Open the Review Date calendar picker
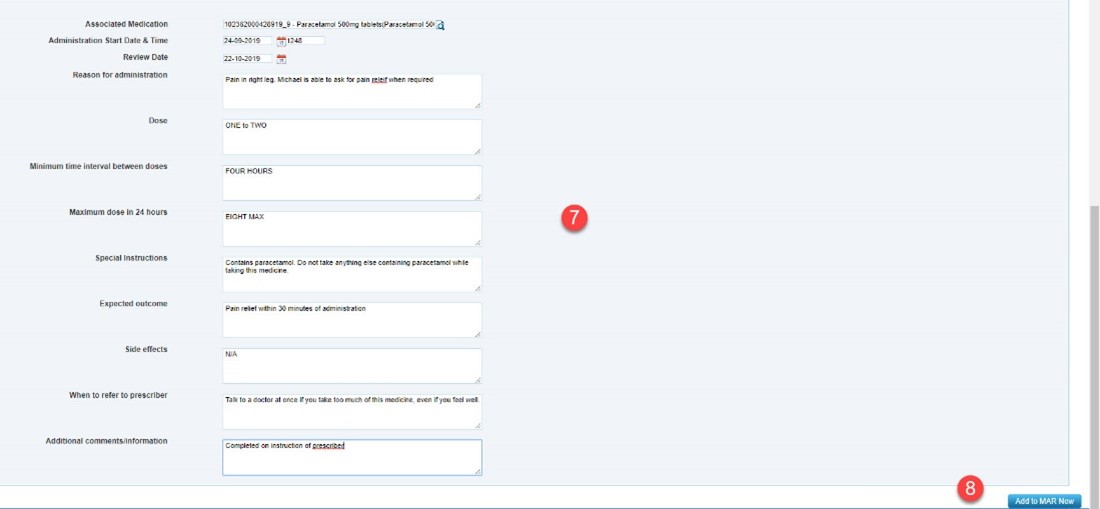1100x509 pixels. [281, 59]
